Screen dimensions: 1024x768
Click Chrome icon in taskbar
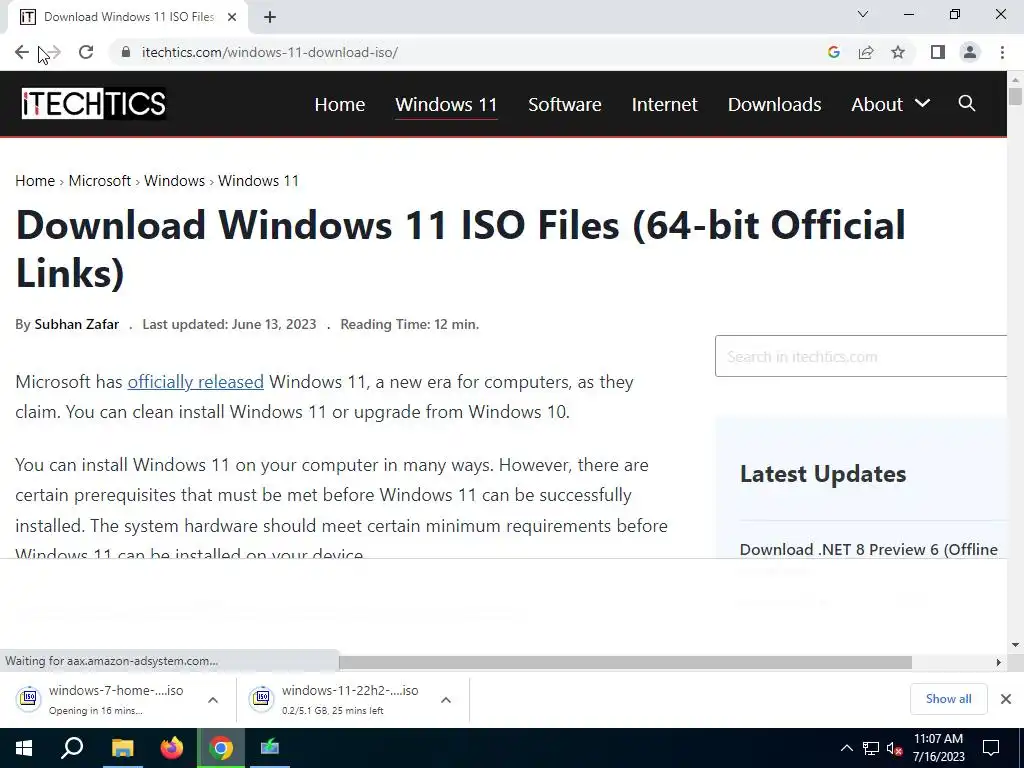pyautogui.click(x=221, y=748)
